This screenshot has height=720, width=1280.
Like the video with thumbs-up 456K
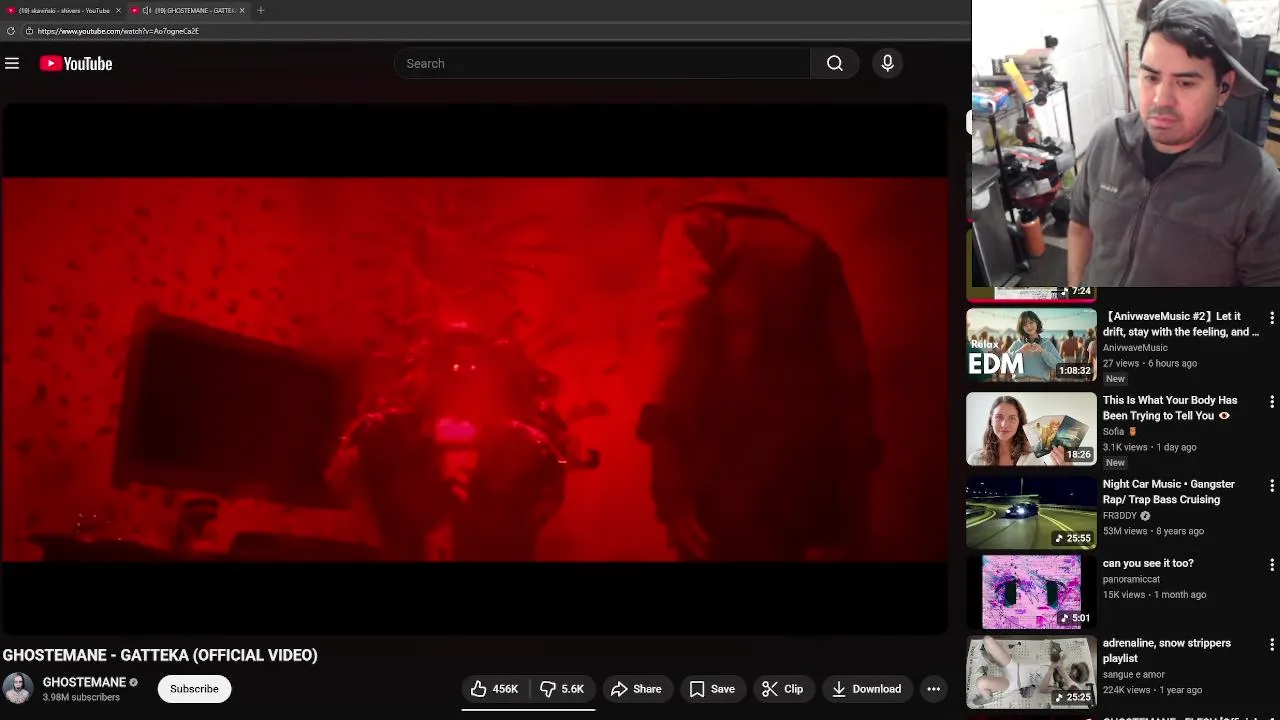pyautogui.click(x=495, y=689)
